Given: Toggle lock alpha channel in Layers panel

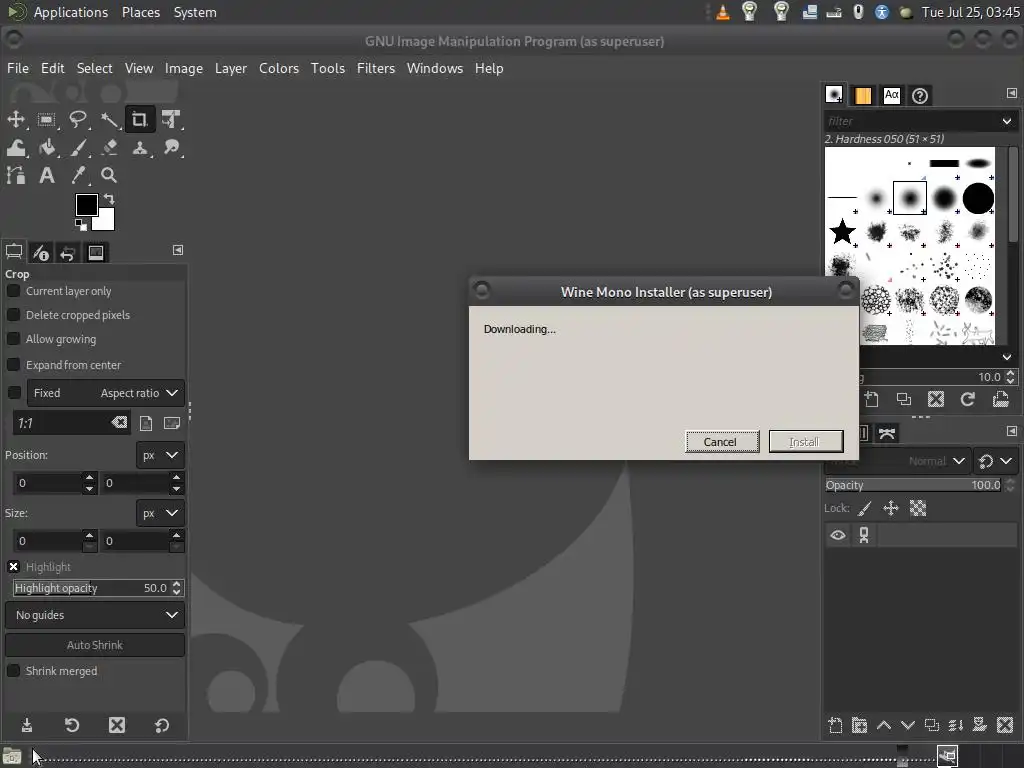Looking at the screenshot, I should [918, 508].
